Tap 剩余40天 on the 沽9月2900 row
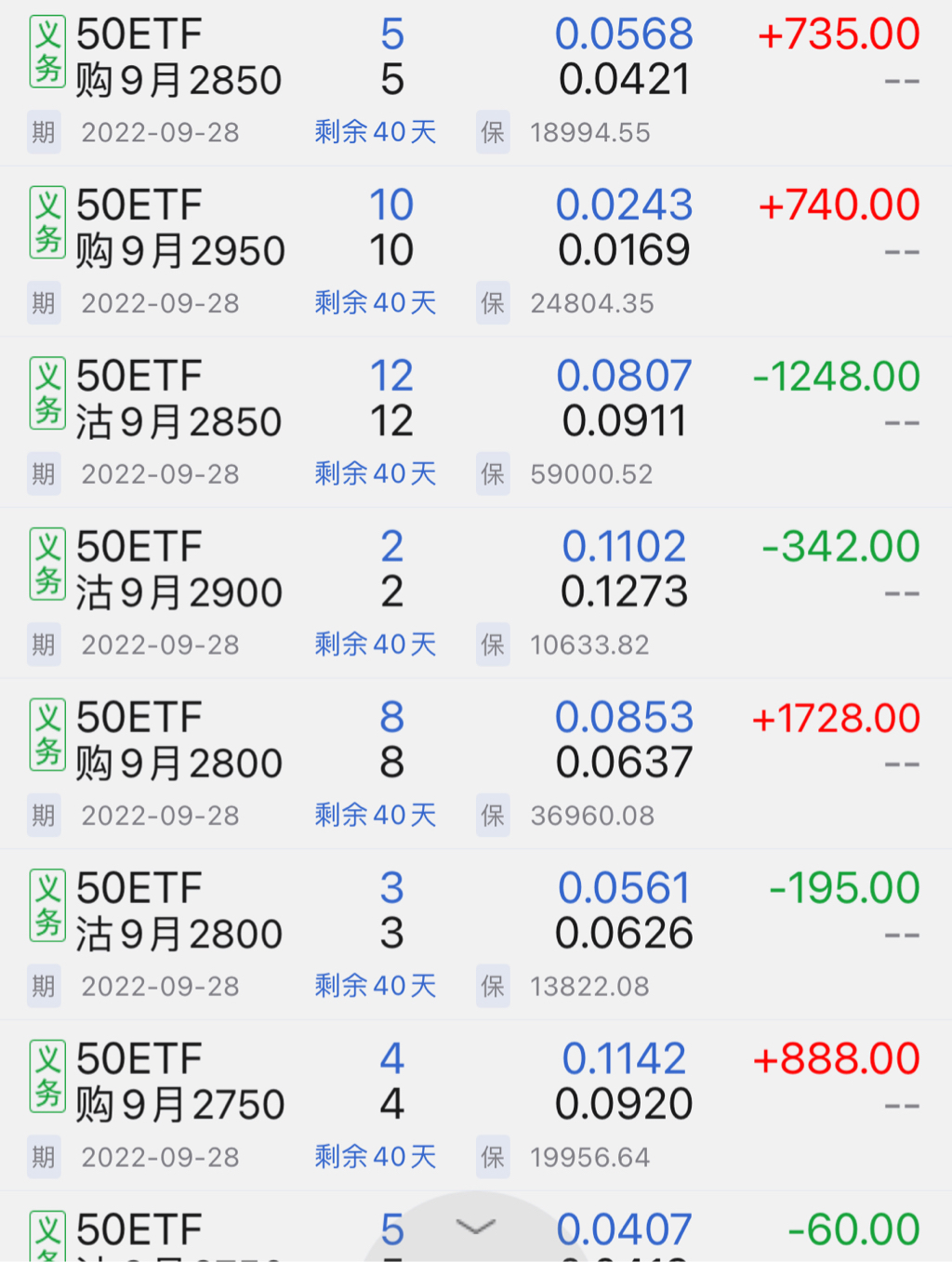Screen dimensions: 952x1262 click(x=376, y=644)
